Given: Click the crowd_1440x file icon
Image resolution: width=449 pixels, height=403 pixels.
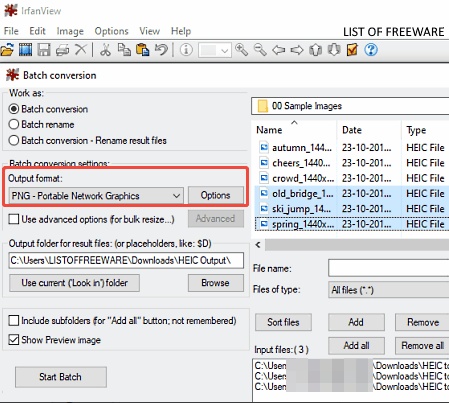Looking at the screenshot, I should (264, 178).
